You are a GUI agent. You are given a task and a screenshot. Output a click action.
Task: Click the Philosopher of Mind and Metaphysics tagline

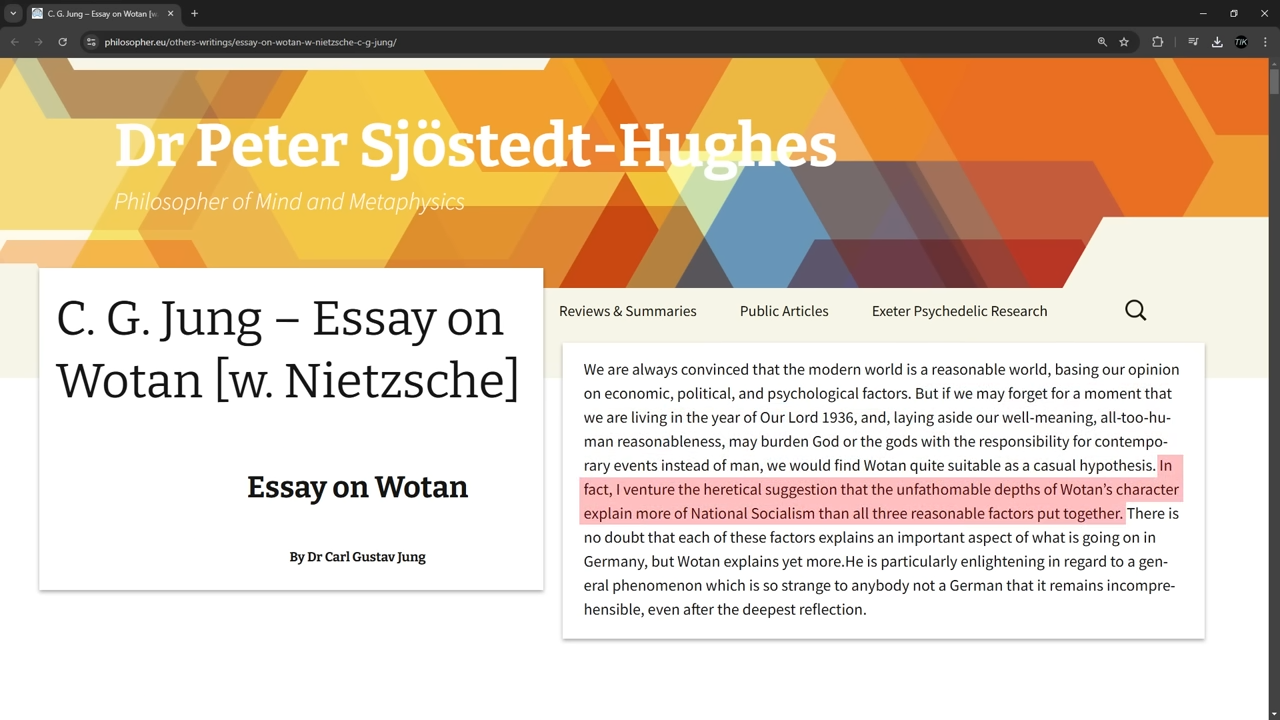289,202
